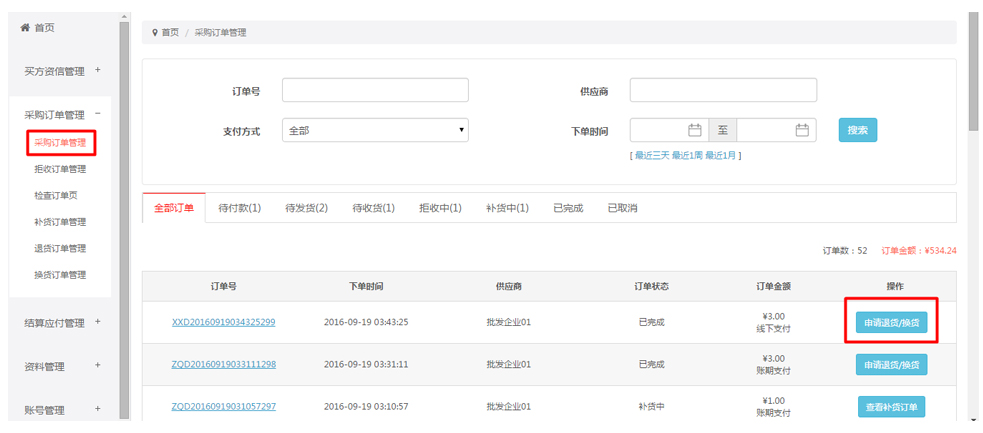Image resolution: width=983 pixels, height=433 pixels.
Task: Expand the 资料管理 sidebar section
Action: pos(97,366)
